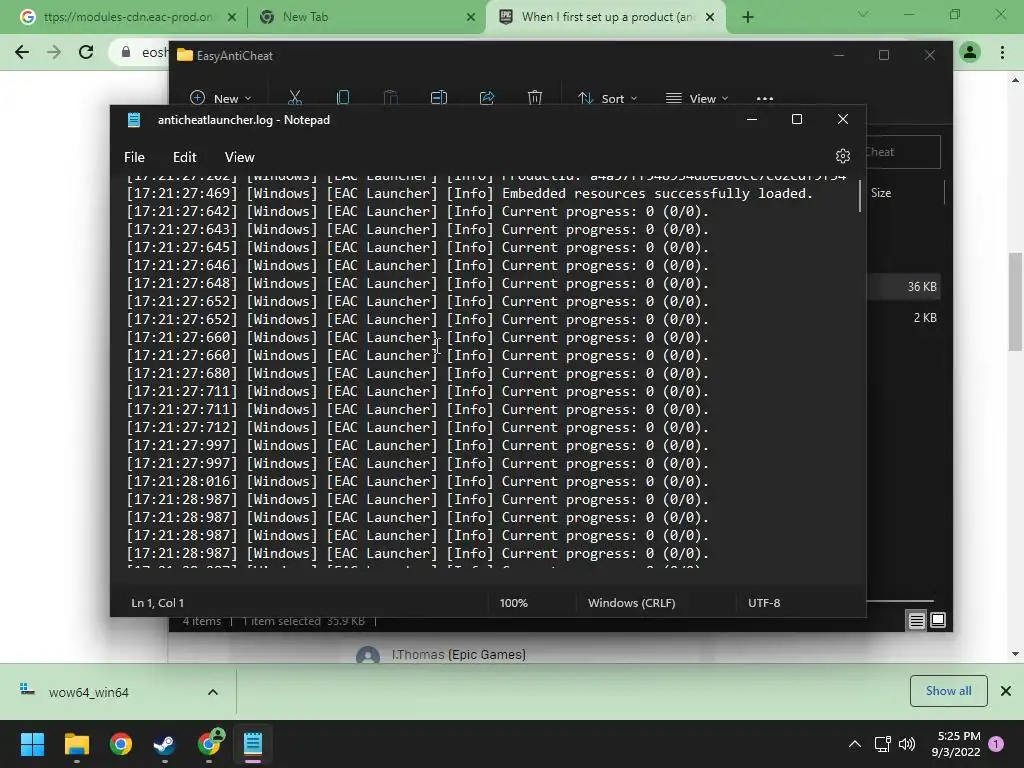The height and width of the screenshot is (768, 1024).
Task: Open second Chrome profile taskbar icon
Action: pos(209,744)
